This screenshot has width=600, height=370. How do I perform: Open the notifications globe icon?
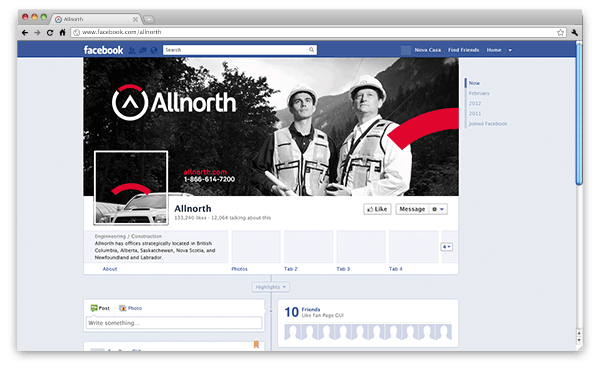coord(154,50)
